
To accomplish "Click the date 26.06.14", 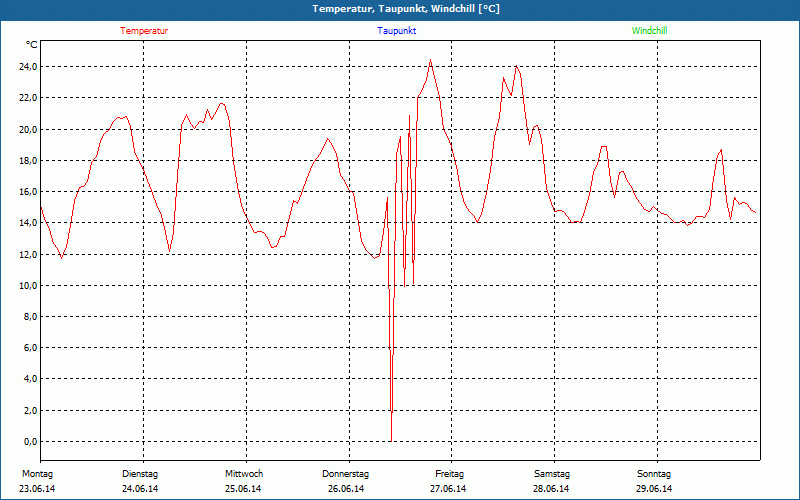I will tap(346, 489).
